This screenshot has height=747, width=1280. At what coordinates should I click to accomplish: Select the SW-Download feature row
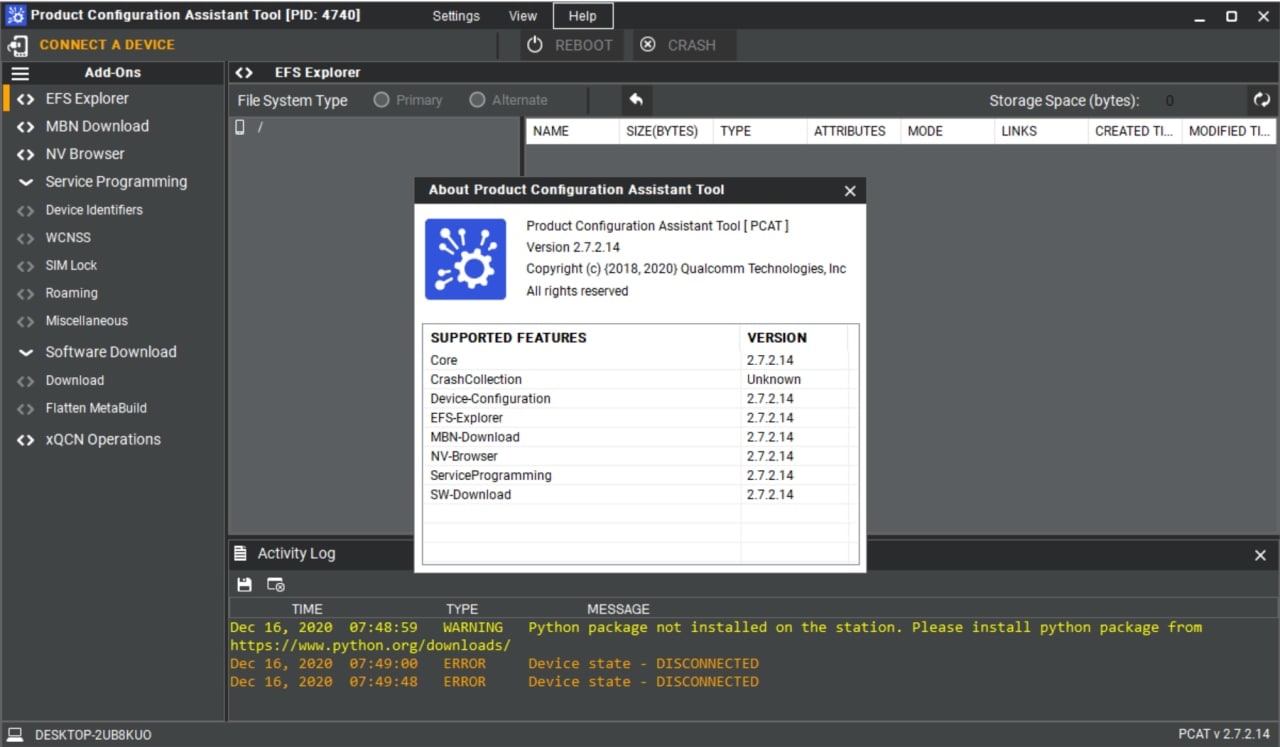pos(640,495)
